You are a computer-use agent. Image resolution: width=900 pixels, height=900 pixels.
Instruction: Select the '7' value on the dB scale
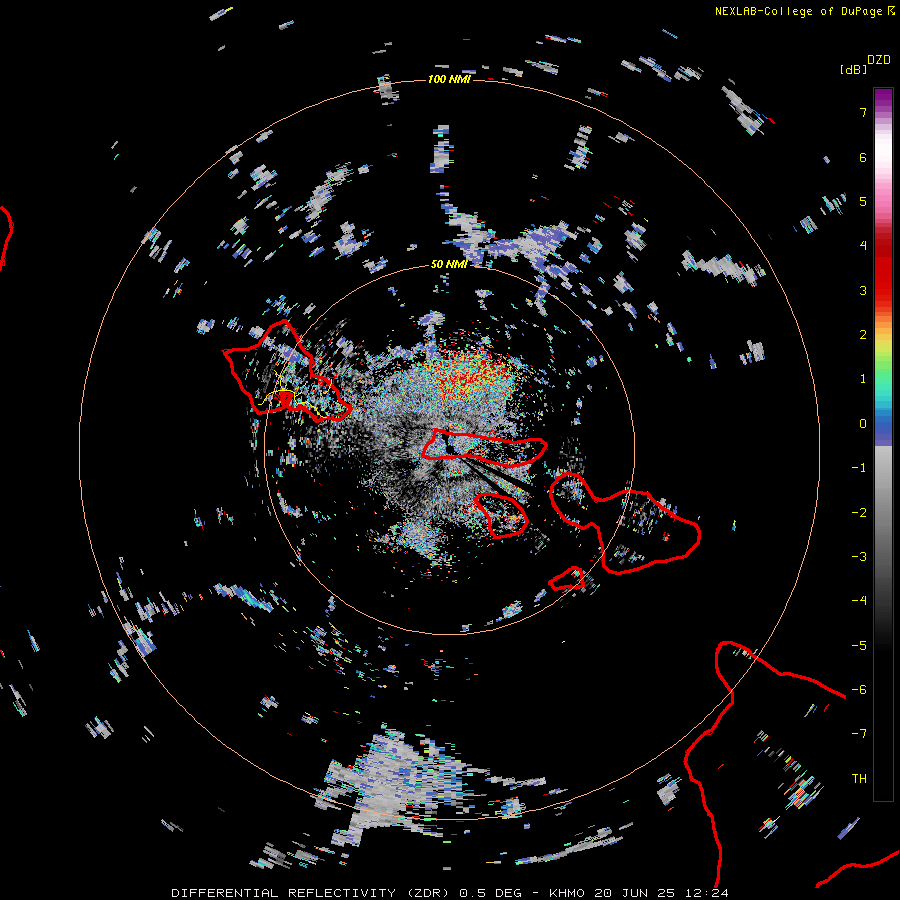(x=863, y=112)
